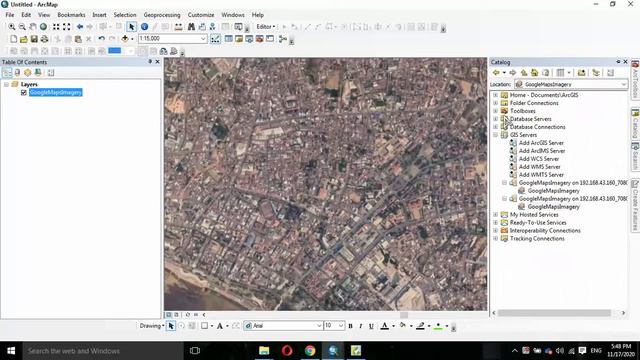Open the File menu

pos(10,15)
